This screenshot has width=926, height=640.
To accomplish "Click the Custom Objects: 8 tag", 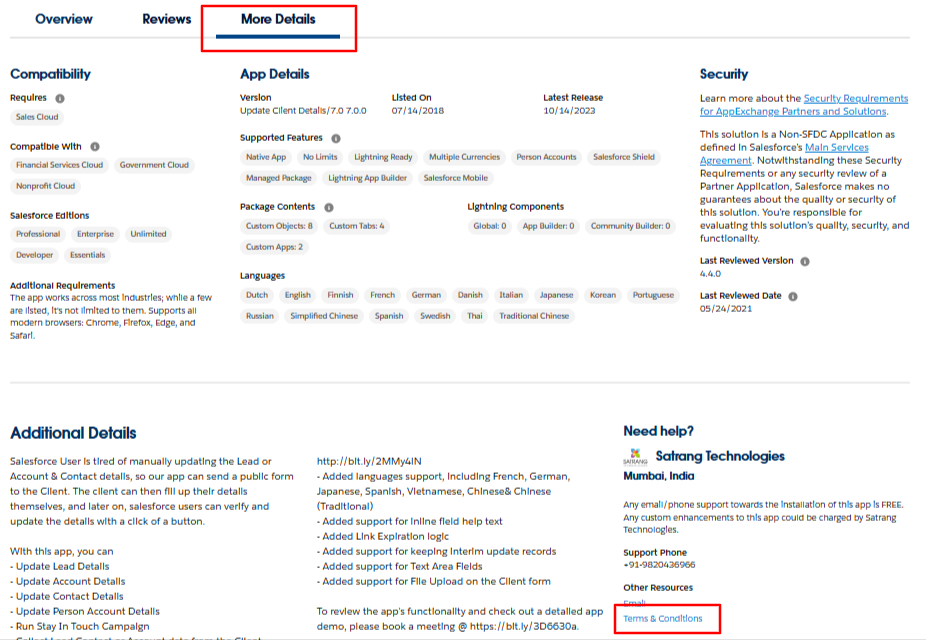I will pyautogui.click(x=279, y=226).
